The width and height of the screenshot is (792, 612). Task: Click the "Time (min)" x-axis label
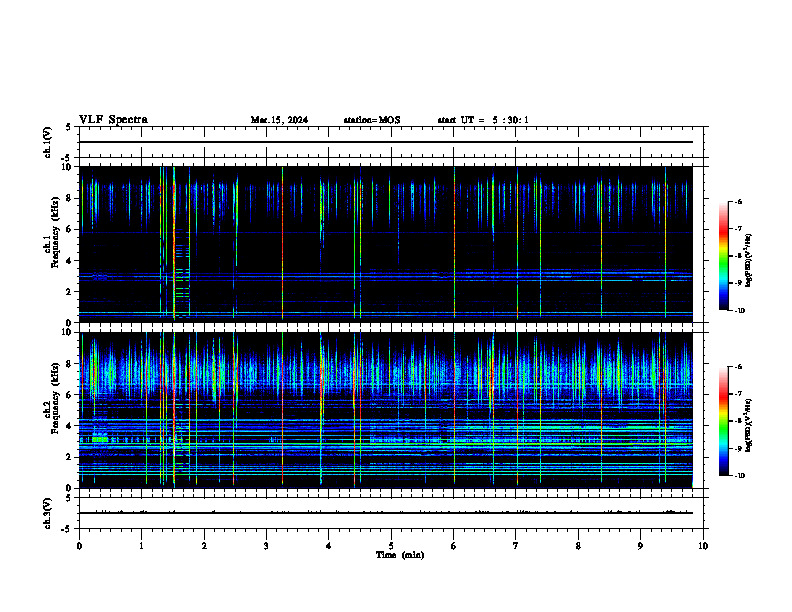tap(400, 555)
